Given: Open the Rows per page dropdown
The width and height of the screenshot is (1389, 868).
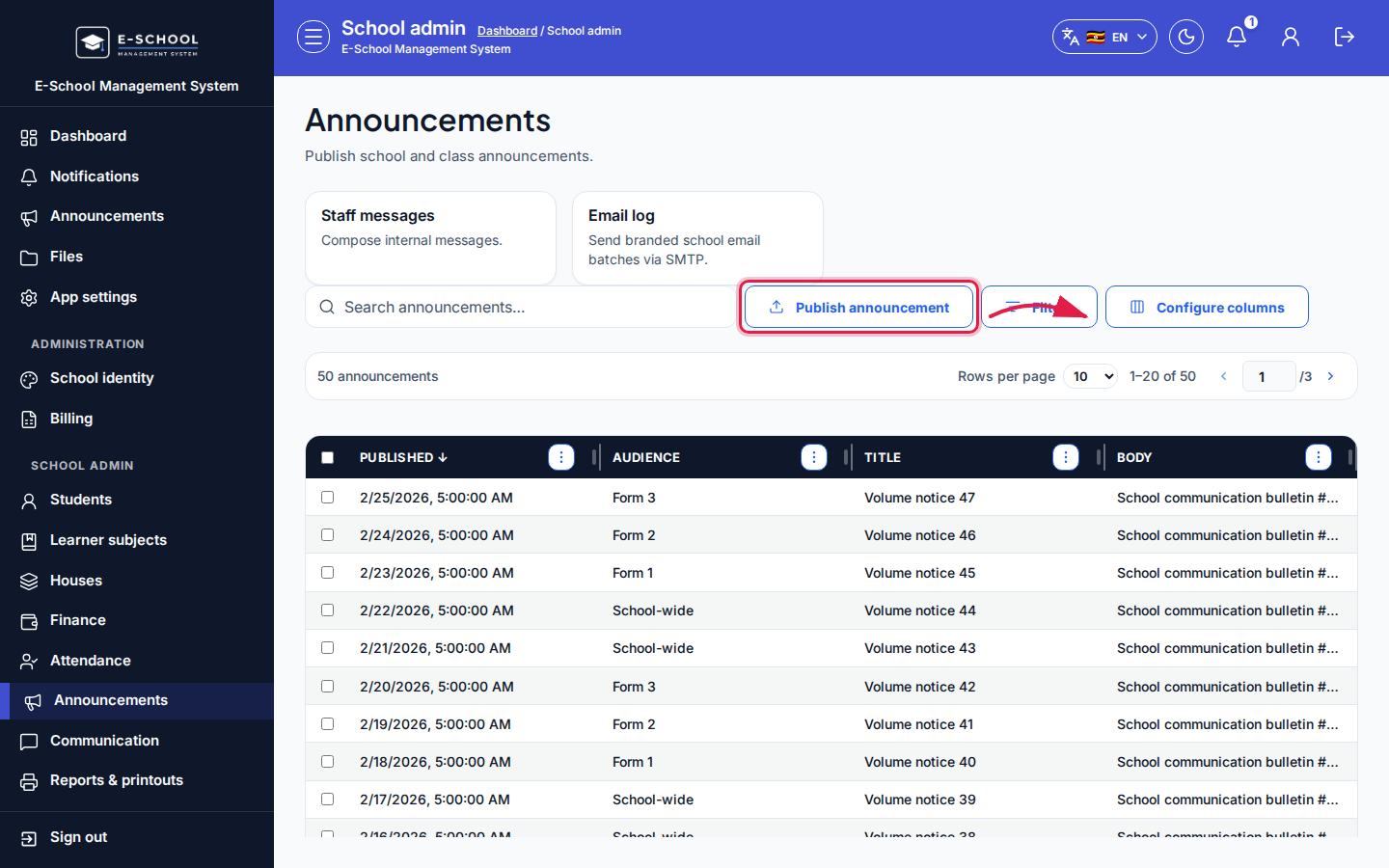Looking at the screenshot, I should (1090, 376).
